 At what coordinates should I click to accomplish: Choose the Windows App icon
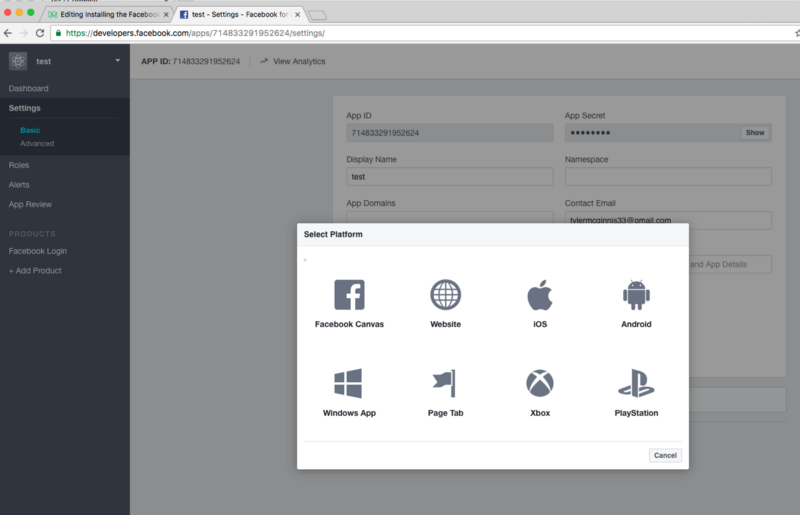(x=348, y=383)
